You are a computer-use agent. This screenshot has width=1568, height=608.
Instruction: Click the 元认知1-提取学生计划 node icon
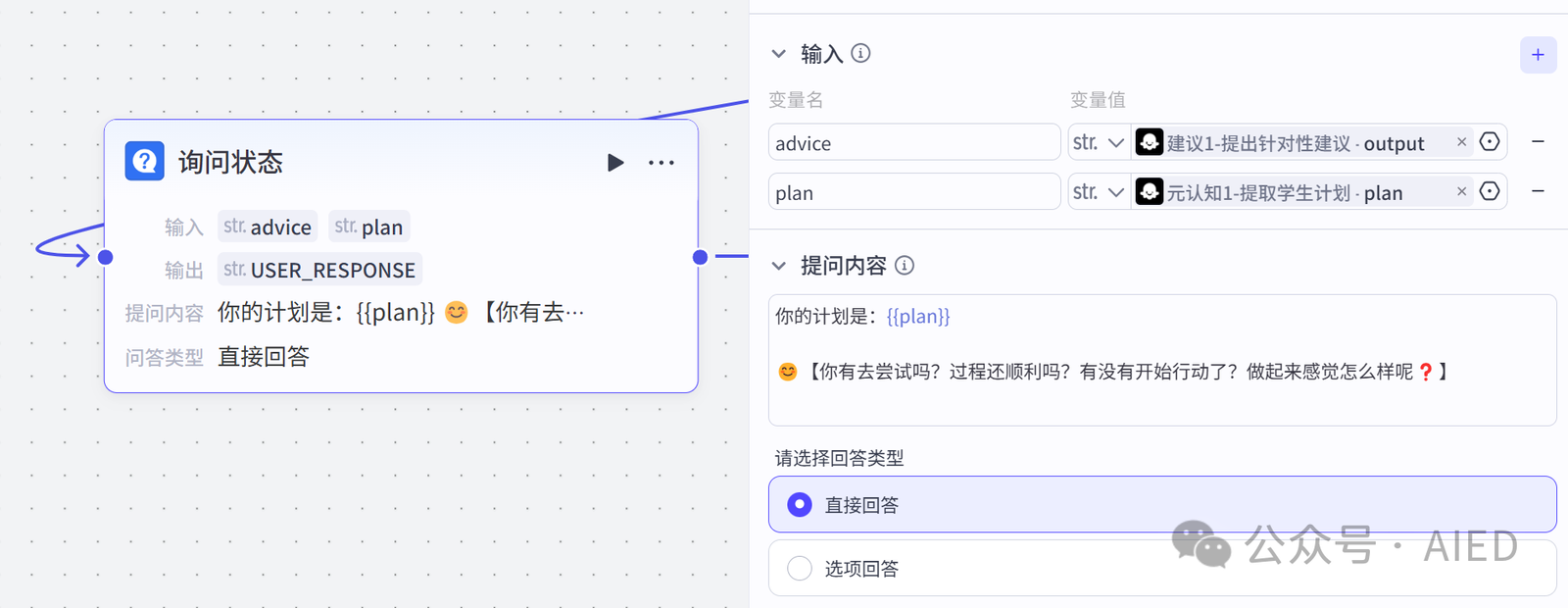(1150, 191)
